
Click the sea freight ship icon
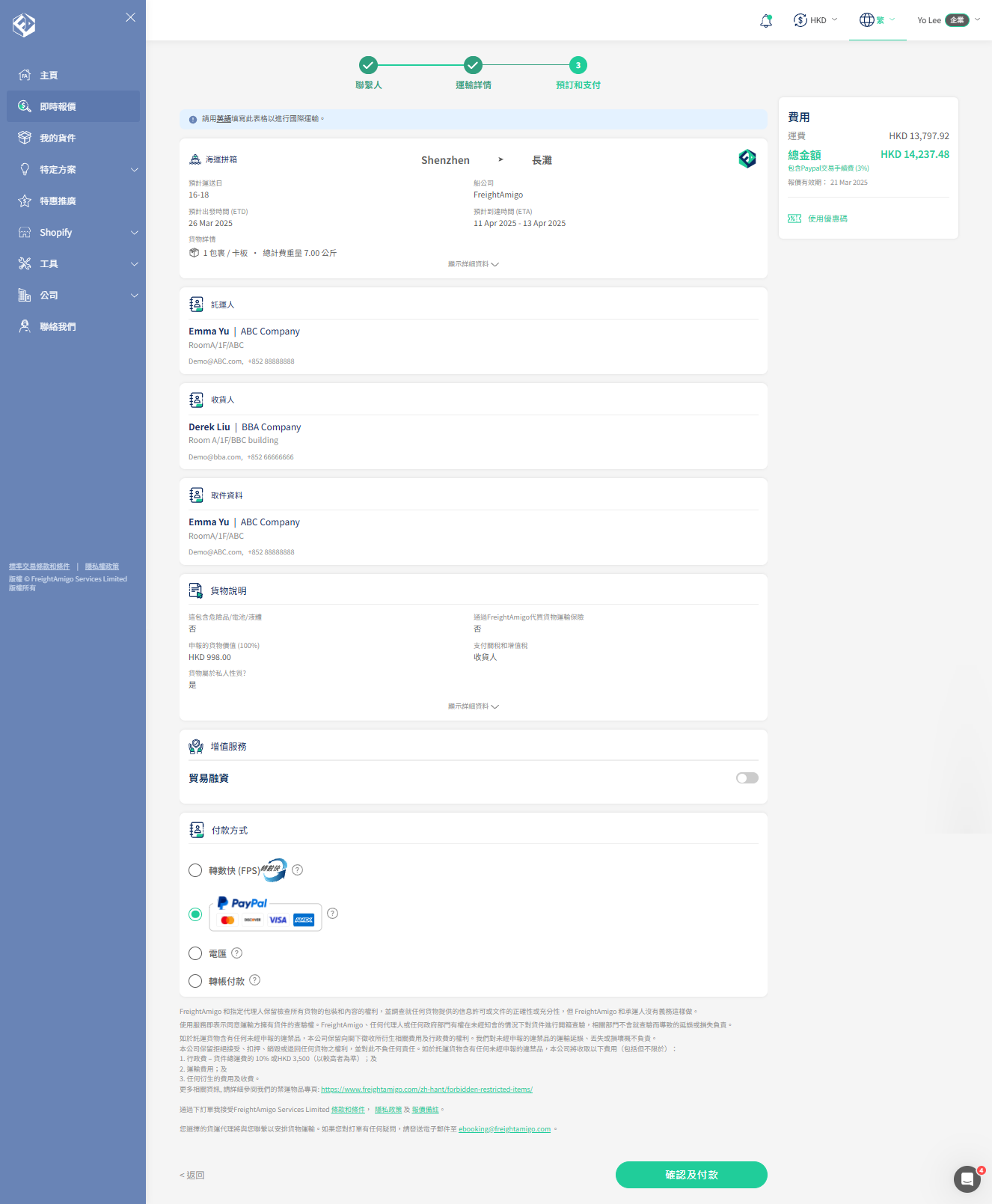coord(195,159)
